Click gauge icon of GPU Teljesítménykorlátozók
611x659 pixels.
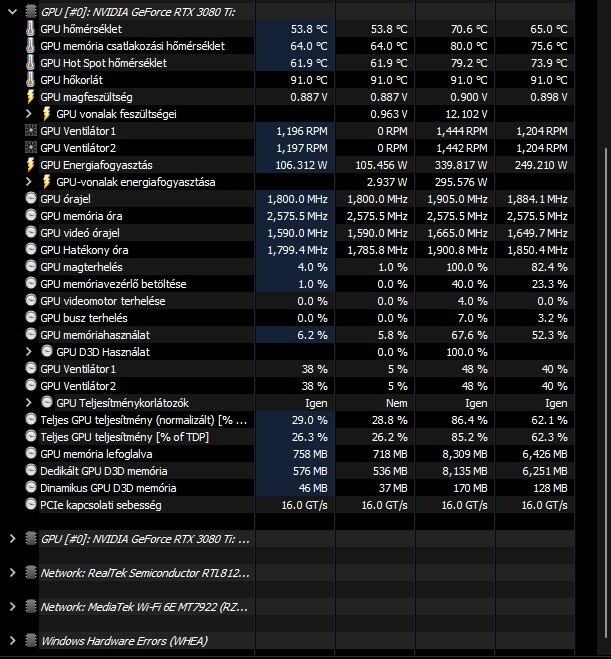(47, 402)
